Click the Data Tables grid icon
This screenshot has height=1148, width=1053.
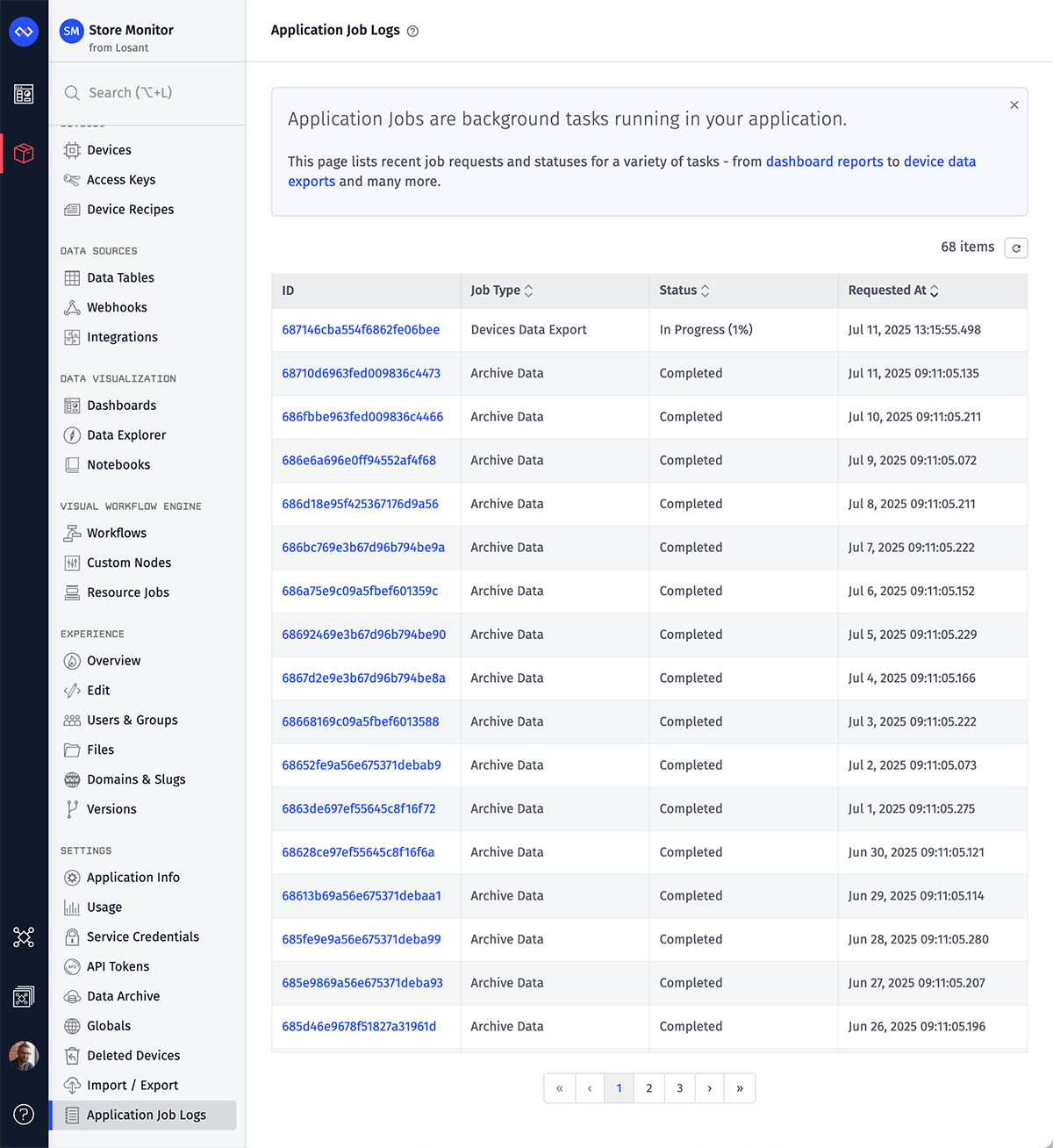tap(72, 277)
